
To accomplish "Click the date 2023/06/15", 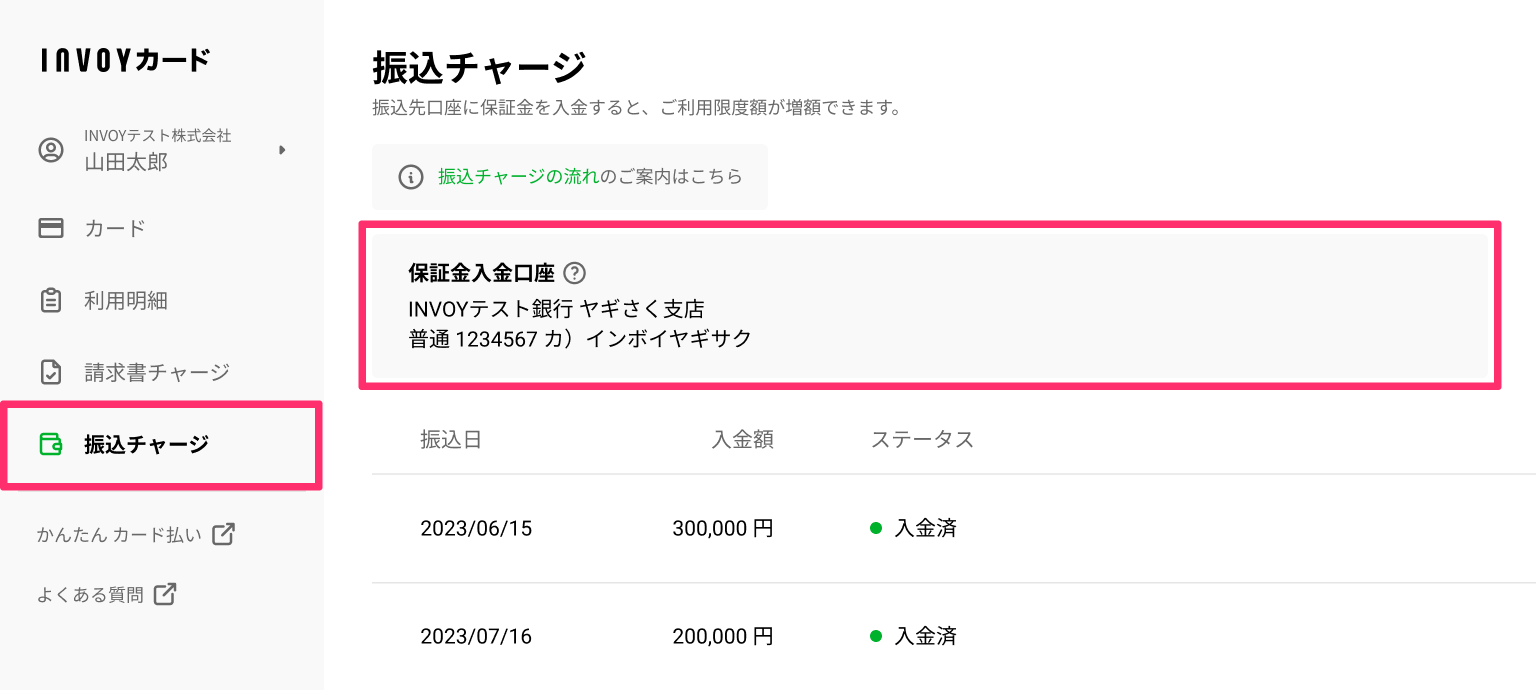I will coord(476,528).
